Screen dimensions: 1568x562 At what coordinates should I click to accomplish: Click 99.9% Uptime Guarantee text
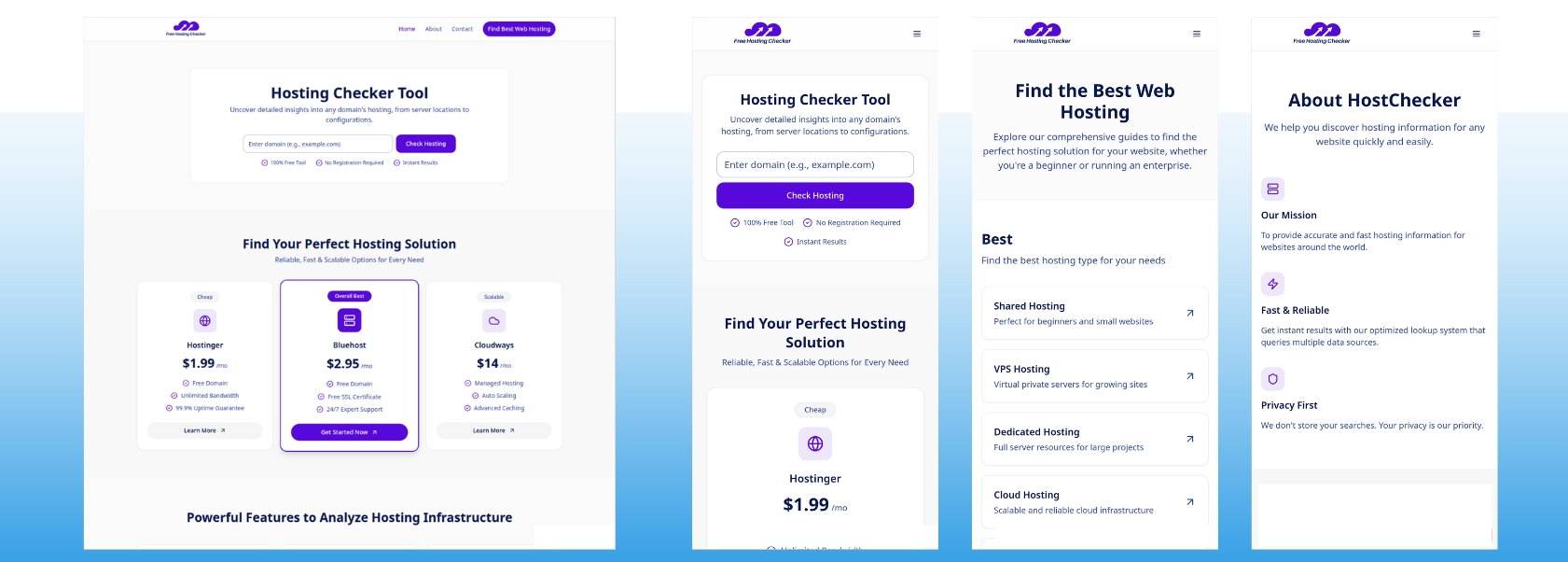point(210,408)
